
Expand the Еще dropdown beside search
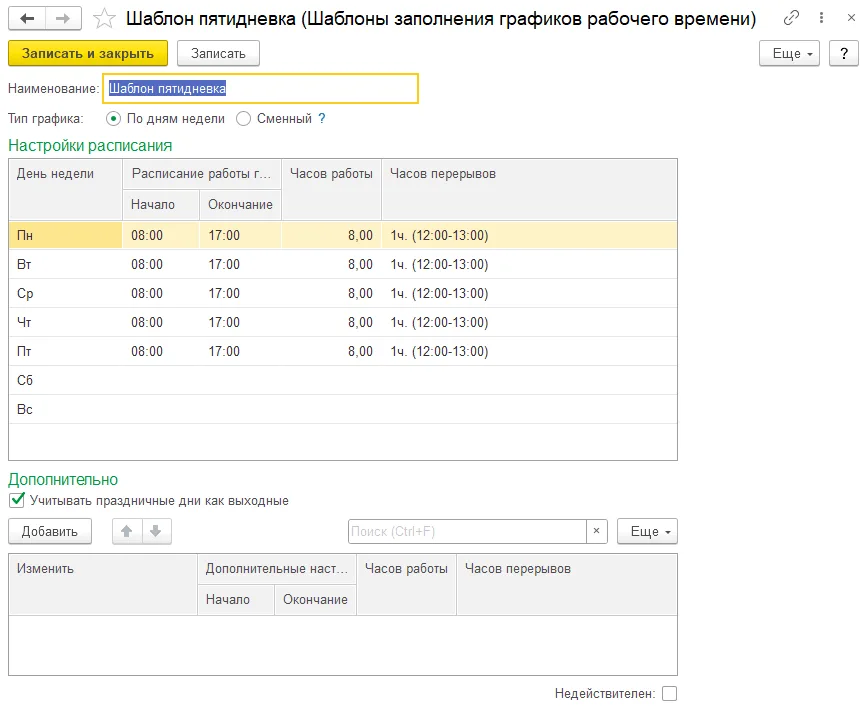click(647, 532)
